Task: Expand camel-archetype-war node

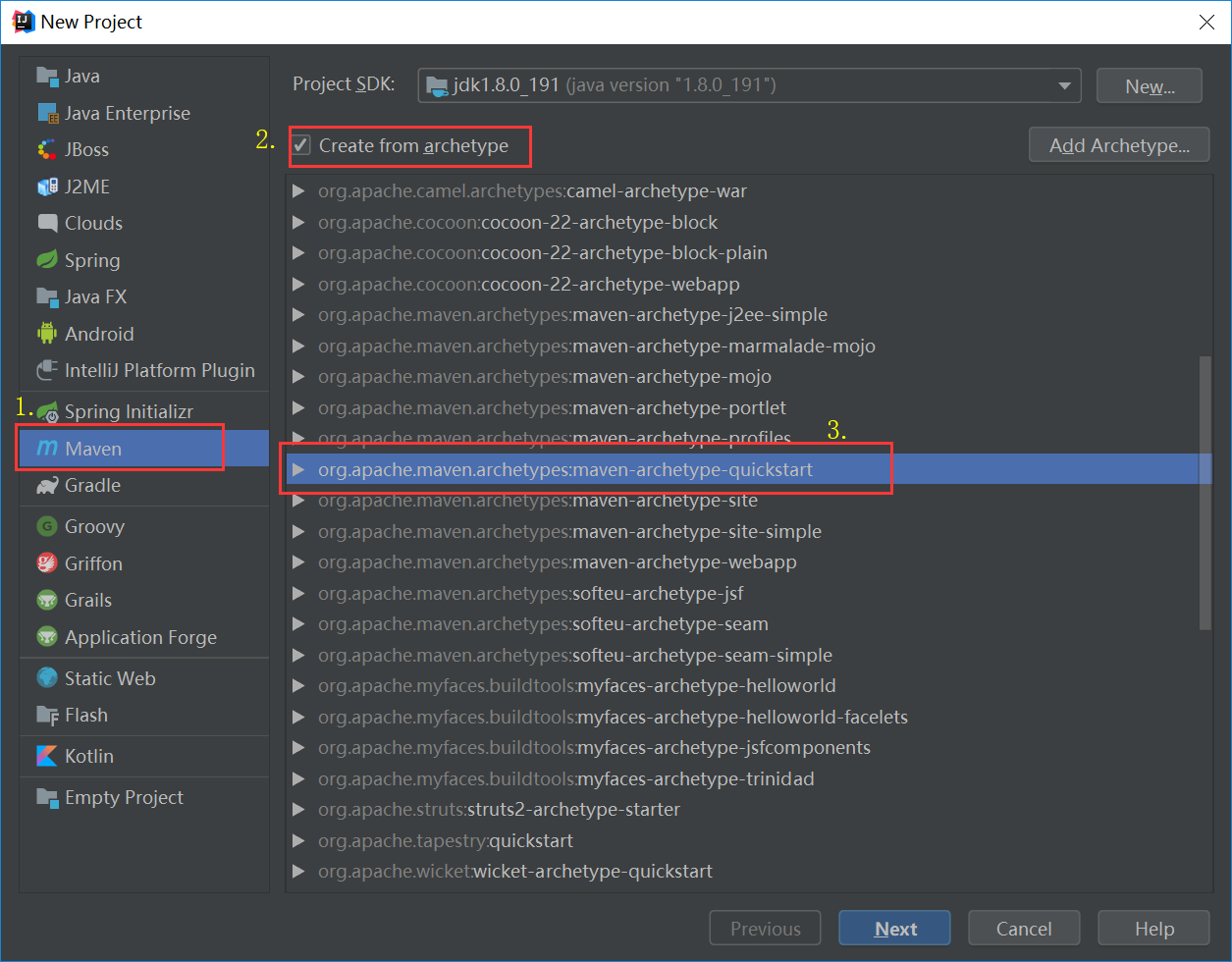Action: click(x=298, y=191)
